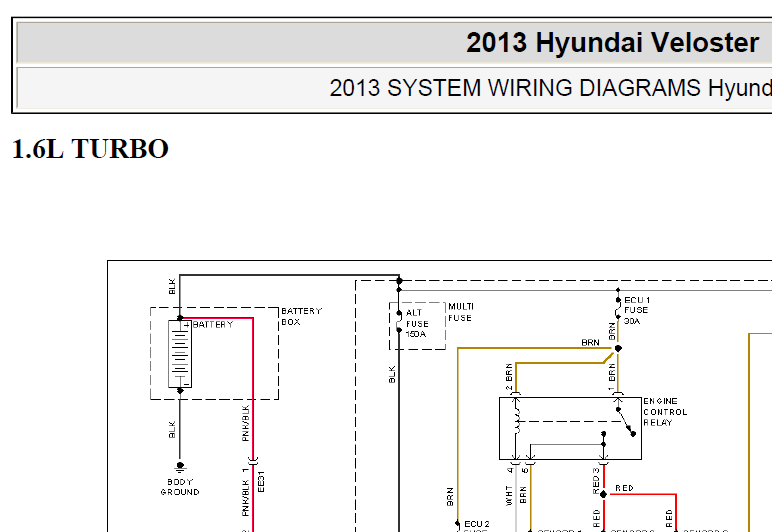Click the "ALT FUSE 150A" label
772x532 pixels.
pyautogui.click(x=417, y=323)
